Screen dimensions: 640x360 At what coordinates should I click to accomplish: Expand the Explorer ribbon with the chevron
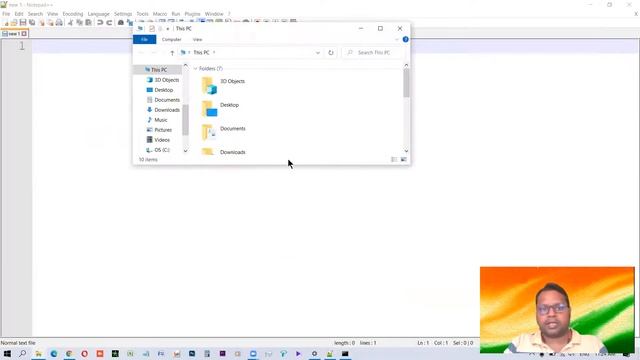tap(397, 40)
